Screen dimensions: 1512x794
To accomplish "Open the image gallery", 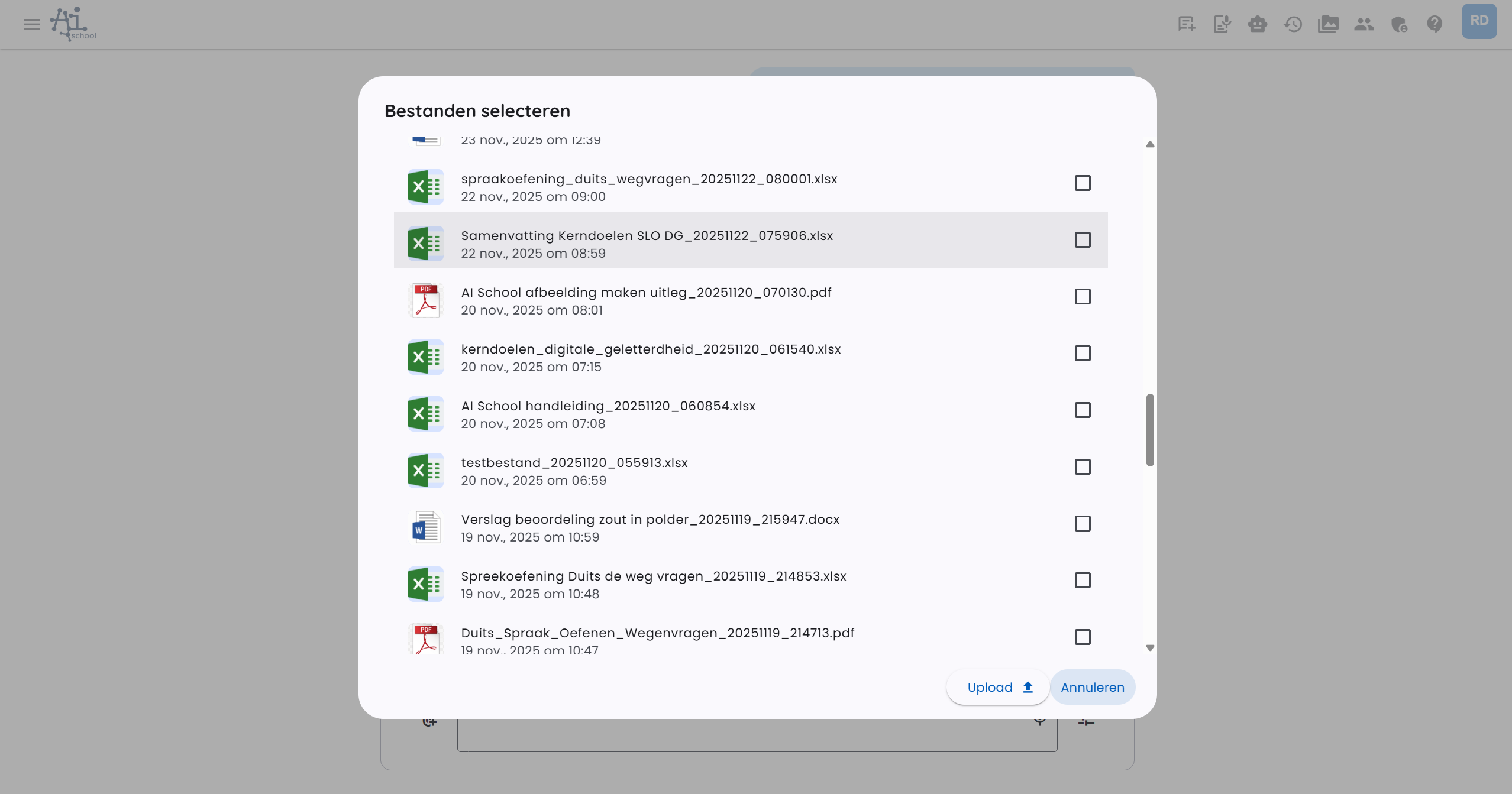I will point(1329,24).
